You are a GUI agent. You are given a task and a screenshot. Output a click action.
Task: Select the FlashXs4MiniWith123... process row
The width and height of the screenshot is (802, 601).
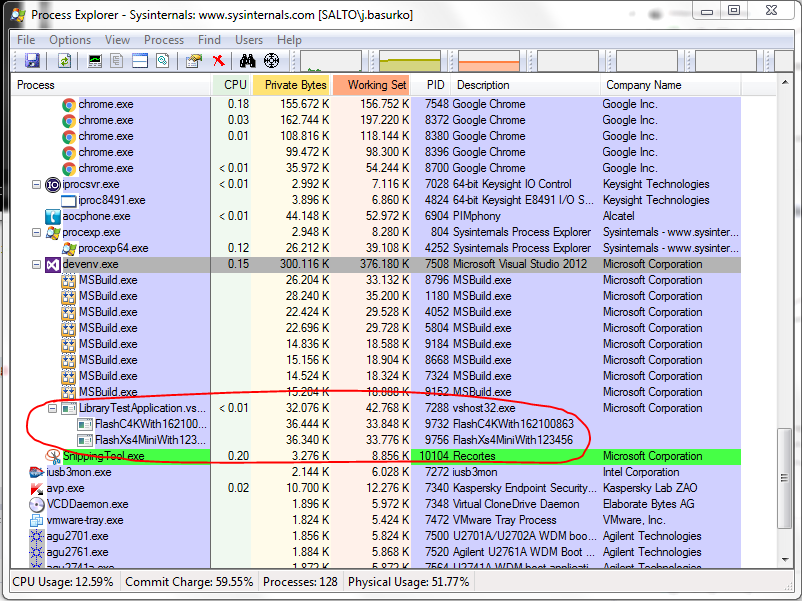[x=376, y=440]
